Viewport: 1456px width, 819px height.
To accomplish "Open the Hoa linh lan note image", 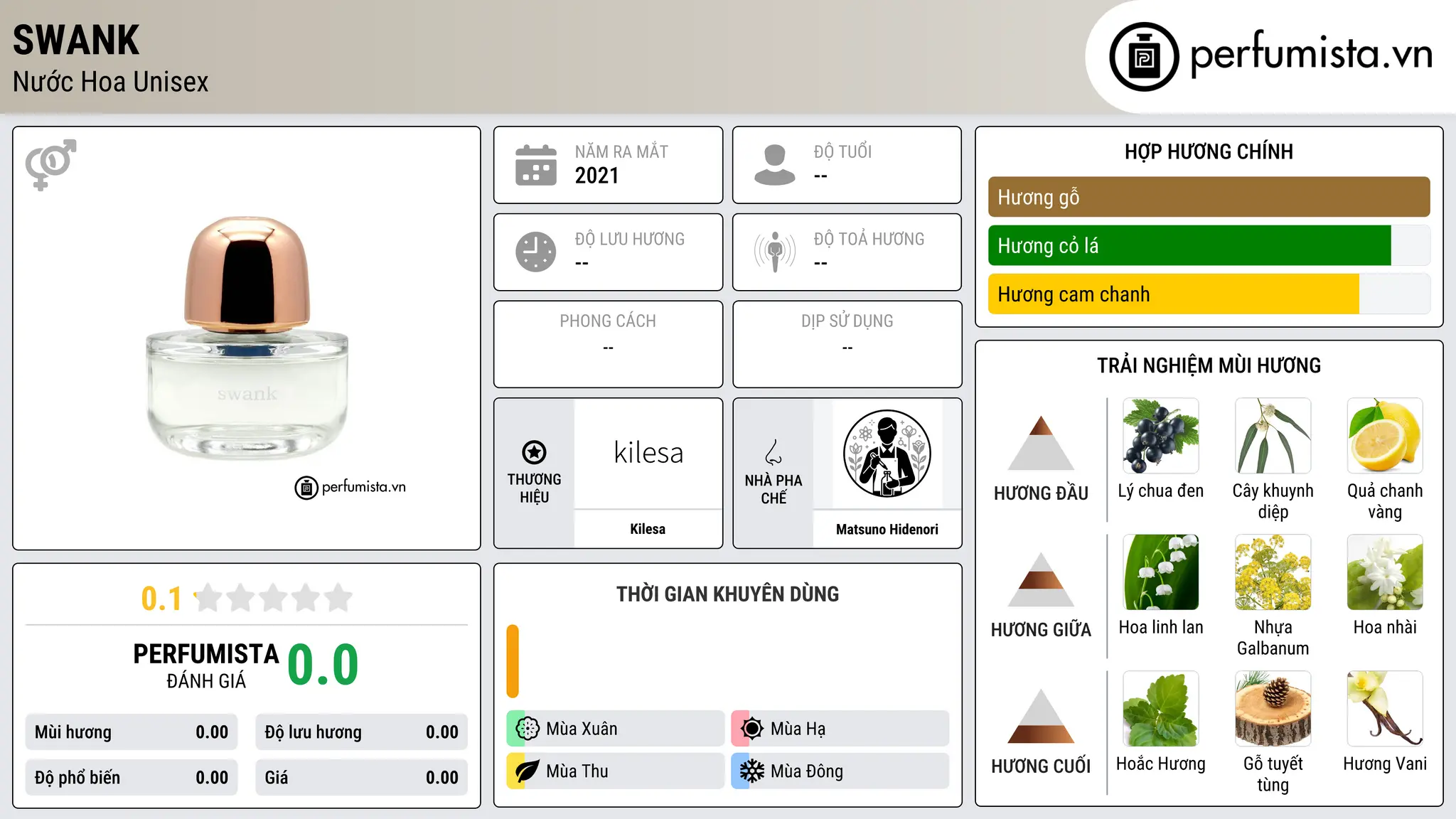I will point(1161,572).
